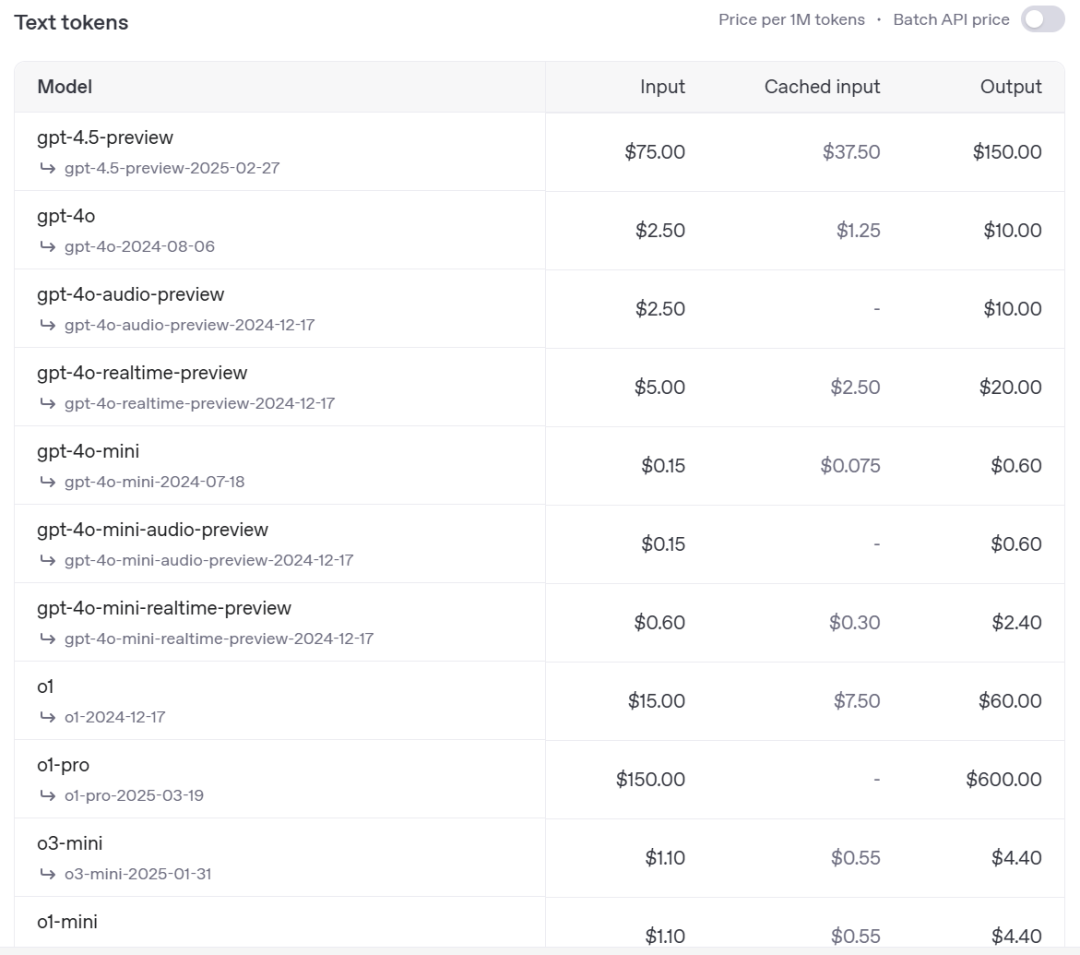Click the arrow icon beside gpt-4o-audio-preview-2024-12-17
This screenshot has height=955, width=1080.
tap(47, 325)
